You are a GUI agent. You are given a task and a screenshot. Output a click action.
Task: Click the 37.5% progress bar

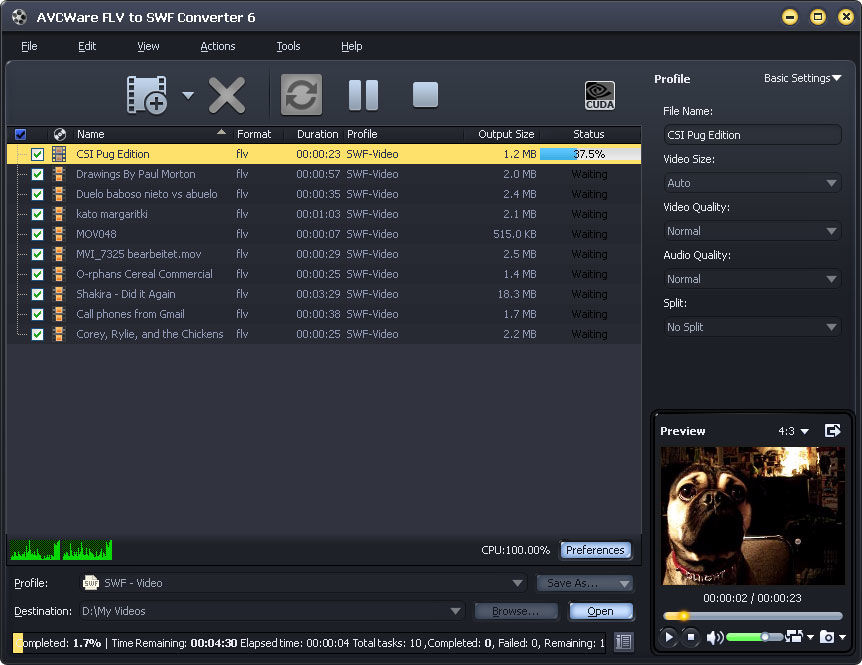[590, 154]
